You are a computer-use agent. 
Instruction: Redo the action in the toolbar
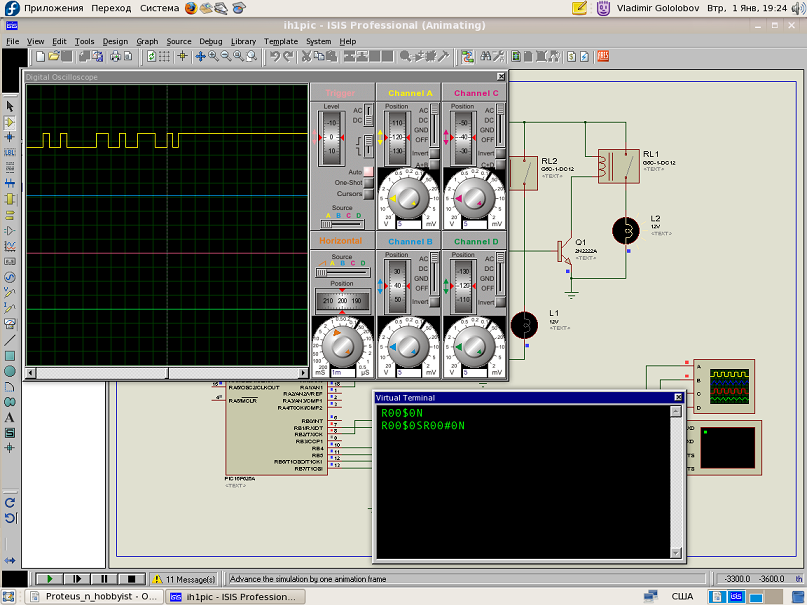click(288, 57)
